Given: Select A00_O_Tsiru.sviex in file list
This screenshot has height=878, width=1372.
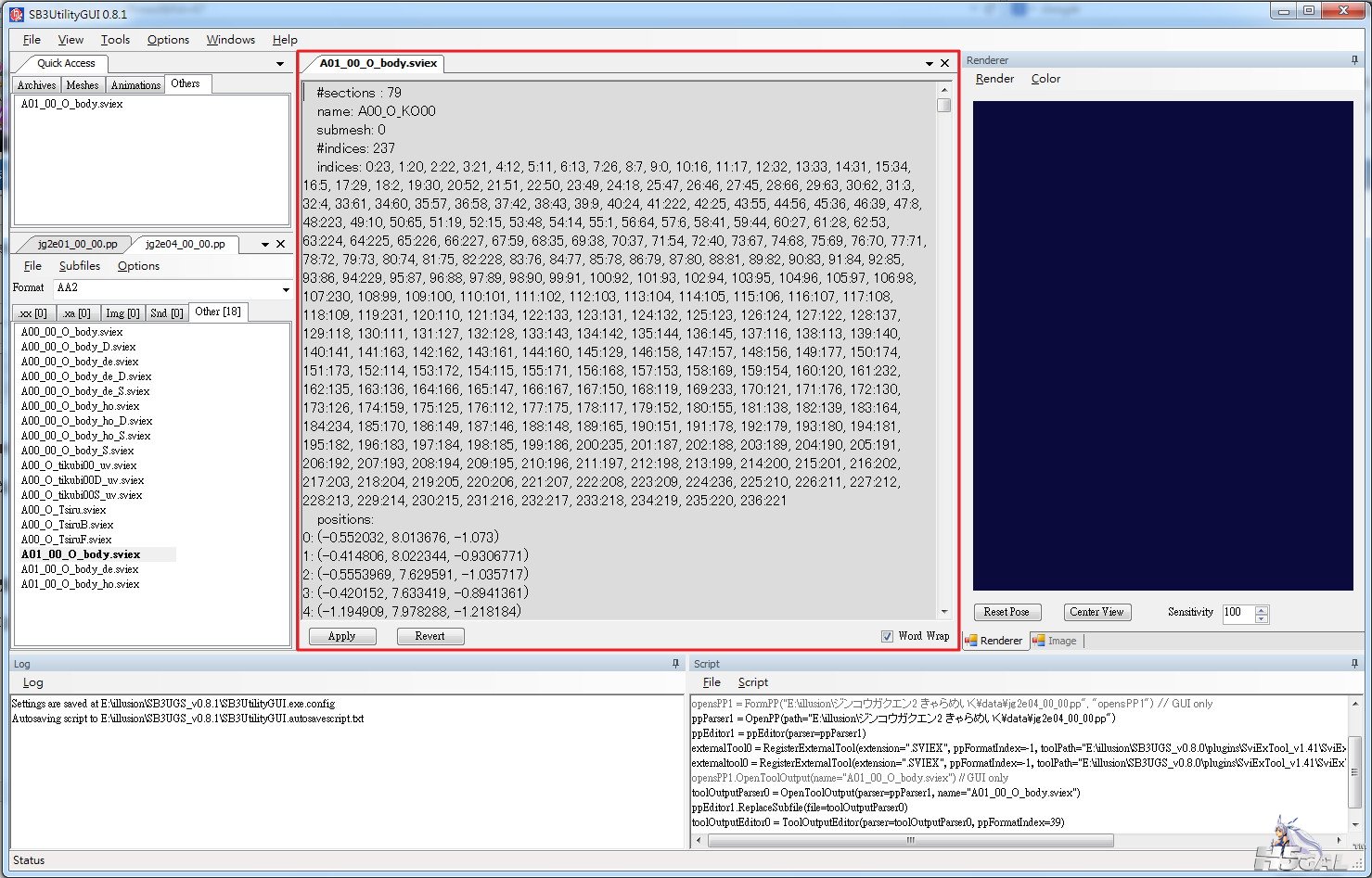Looking at the screenshot, I should point(64,510).
